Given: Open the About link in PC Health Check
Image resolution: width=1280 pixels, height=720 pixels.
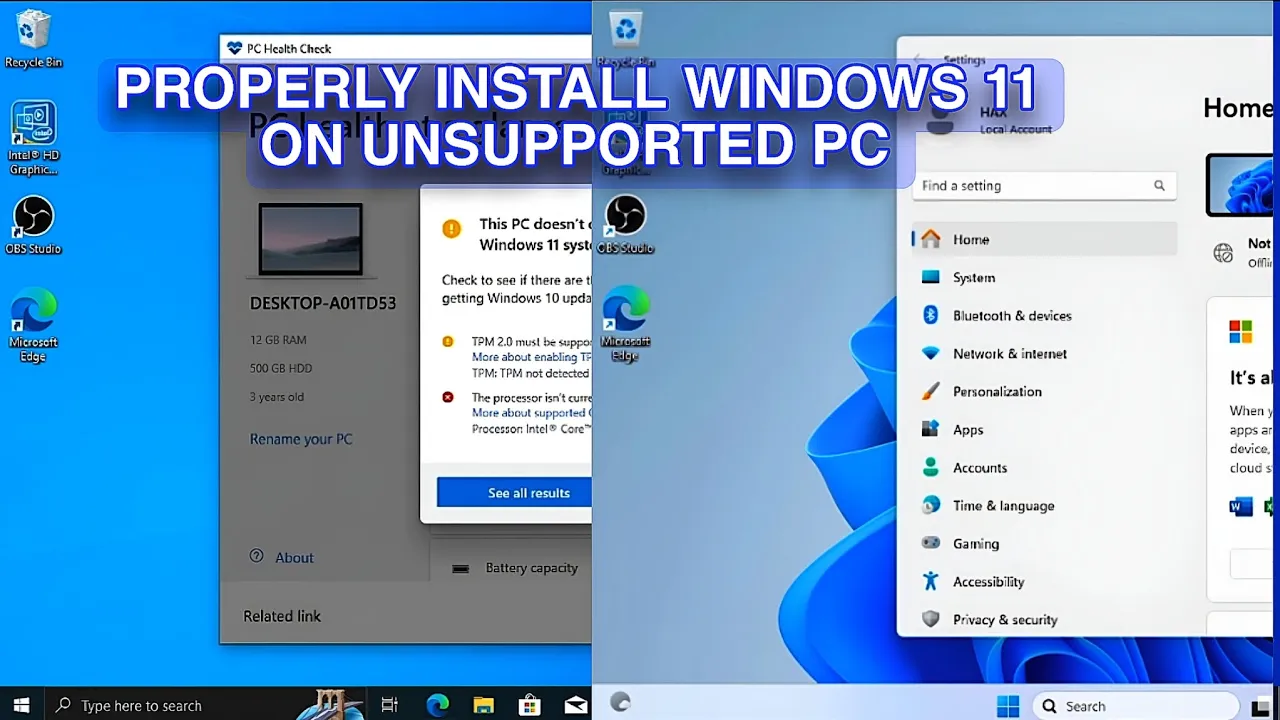Looking at the screenshot, I should click(294, 558).
